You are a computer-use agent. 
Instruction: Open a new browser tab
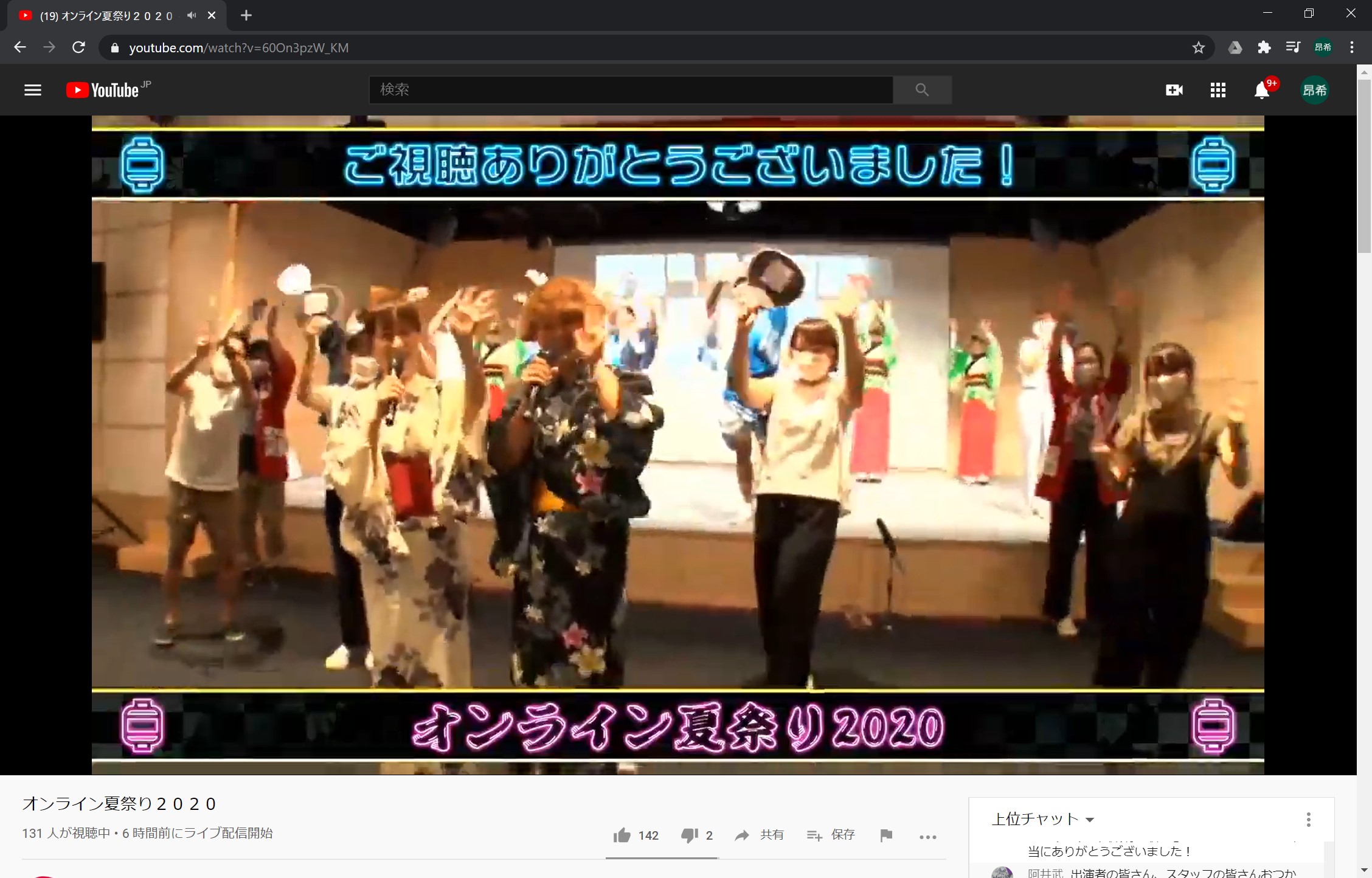(x=246, y=15)
